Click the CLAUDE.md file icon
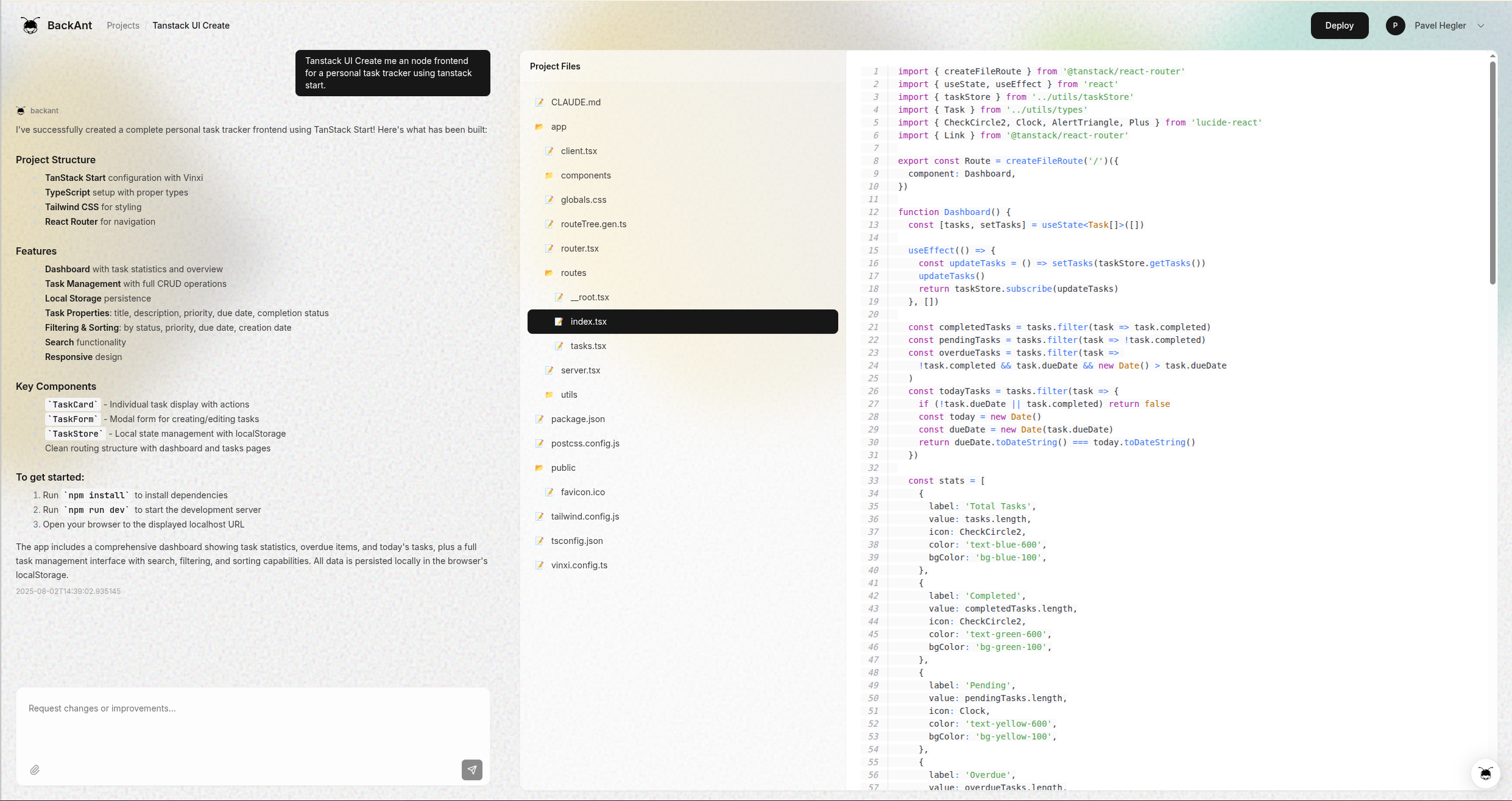Image resolution: width=1512 pixels, height=801 pixels. (x=539, y=102)
